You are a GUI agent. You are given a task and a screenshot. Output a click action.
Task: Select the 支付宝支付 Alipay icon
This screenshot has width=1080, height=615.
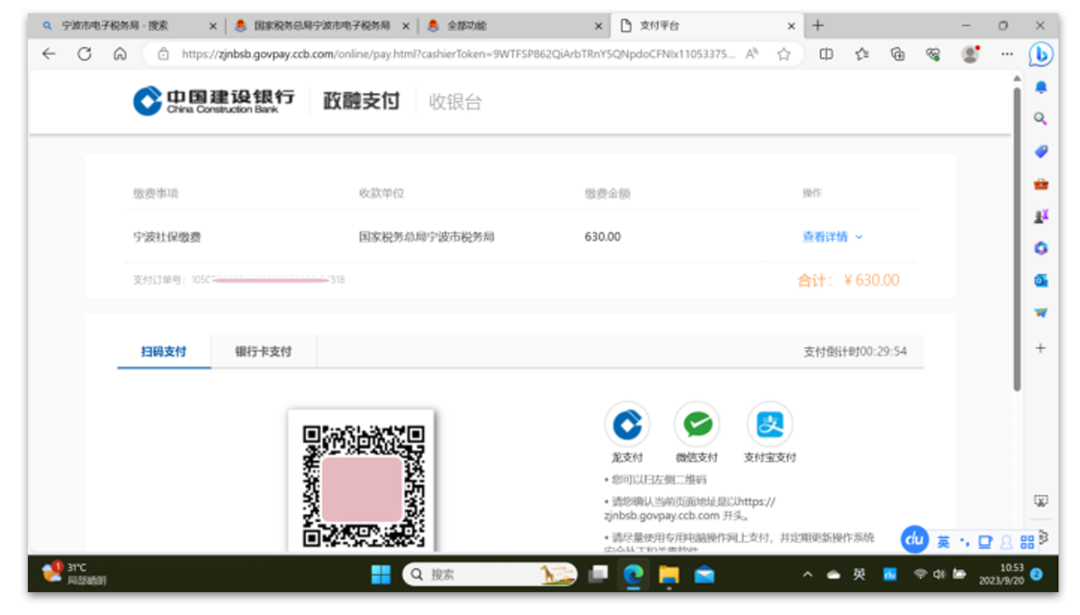769,425
